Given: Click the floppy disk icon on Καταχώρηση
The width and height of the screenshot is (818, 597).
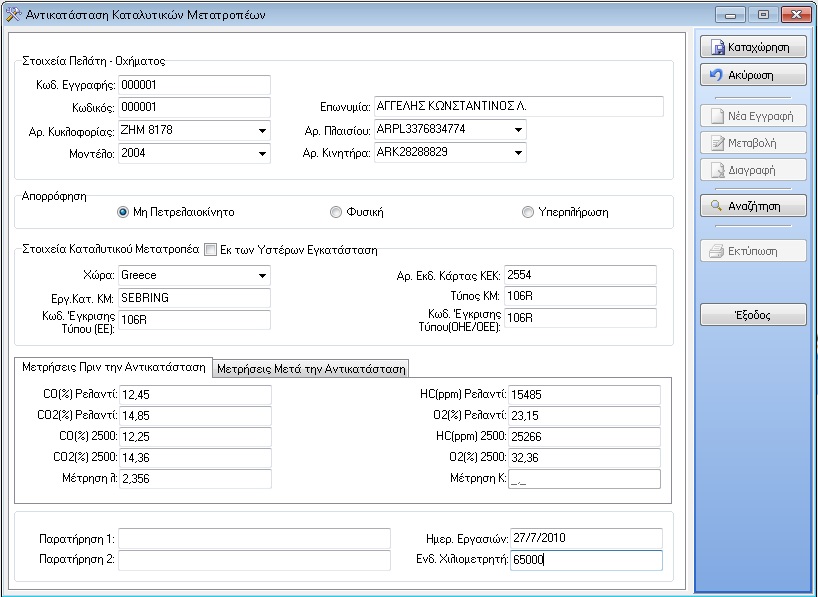Looking at the screenshot, I should tap(718, 47).
